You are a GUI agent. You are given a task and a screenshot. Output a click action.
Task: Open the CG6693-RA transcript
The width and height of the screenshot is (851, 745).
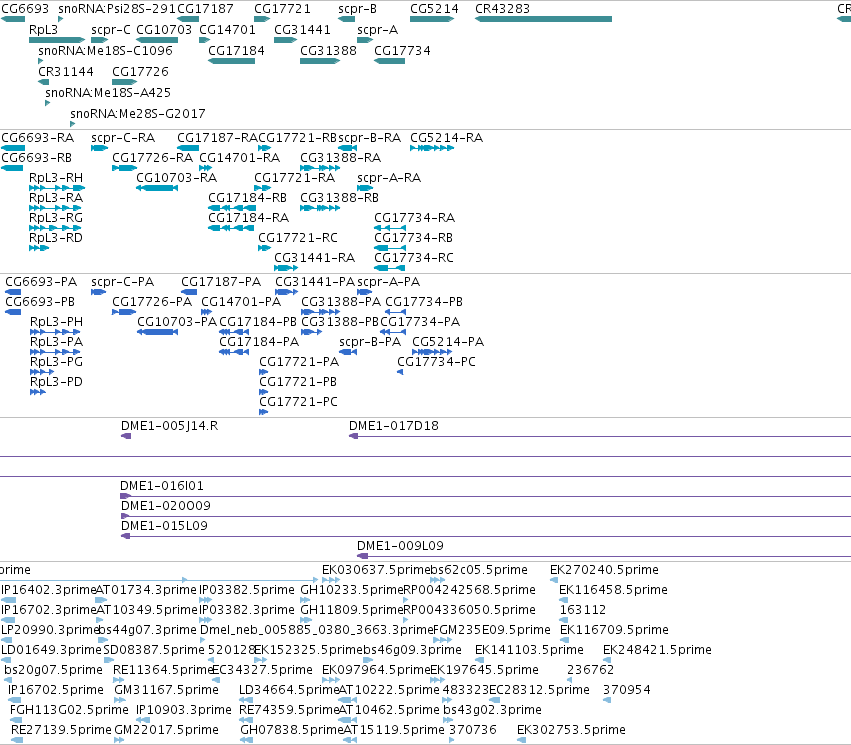pos(13,148)
